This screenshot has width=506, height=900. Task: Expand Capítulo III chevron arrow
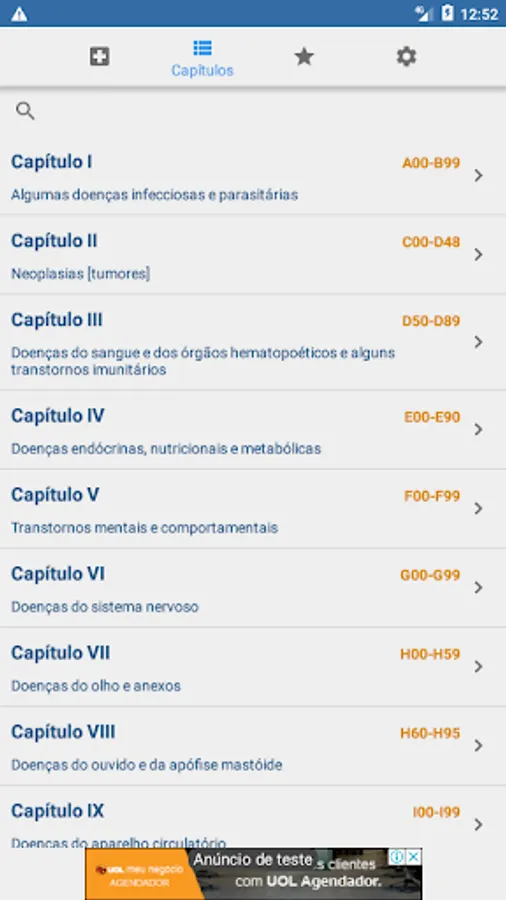click(x=478, y=342)
